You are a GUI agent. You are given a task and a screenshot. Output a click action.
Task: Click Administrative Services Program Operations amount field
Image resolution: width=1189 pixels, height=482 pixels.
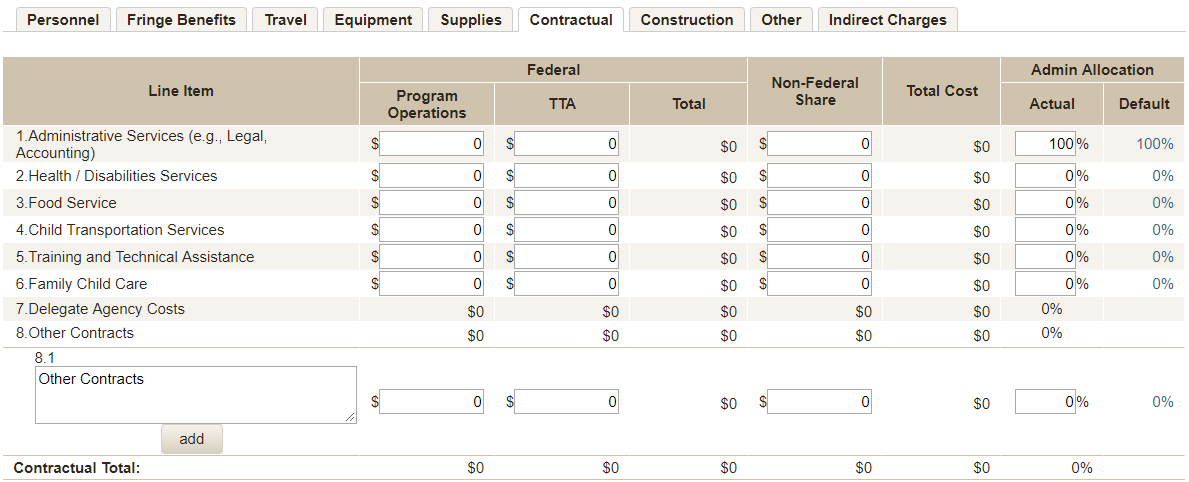(x=432, y=144)
